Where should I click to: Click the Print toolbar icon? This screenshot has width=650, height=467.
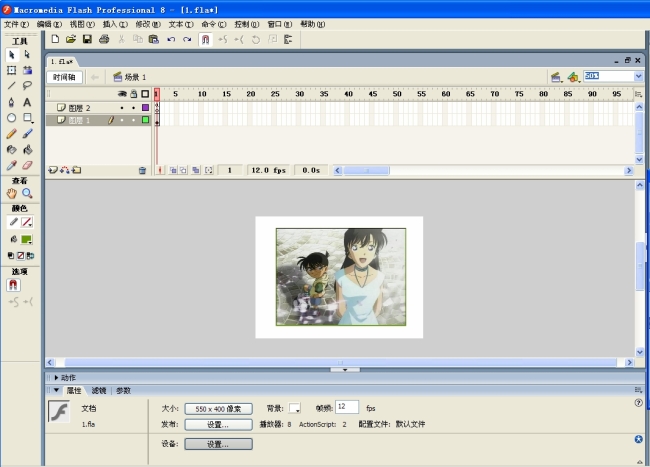(x=104, y=39)
